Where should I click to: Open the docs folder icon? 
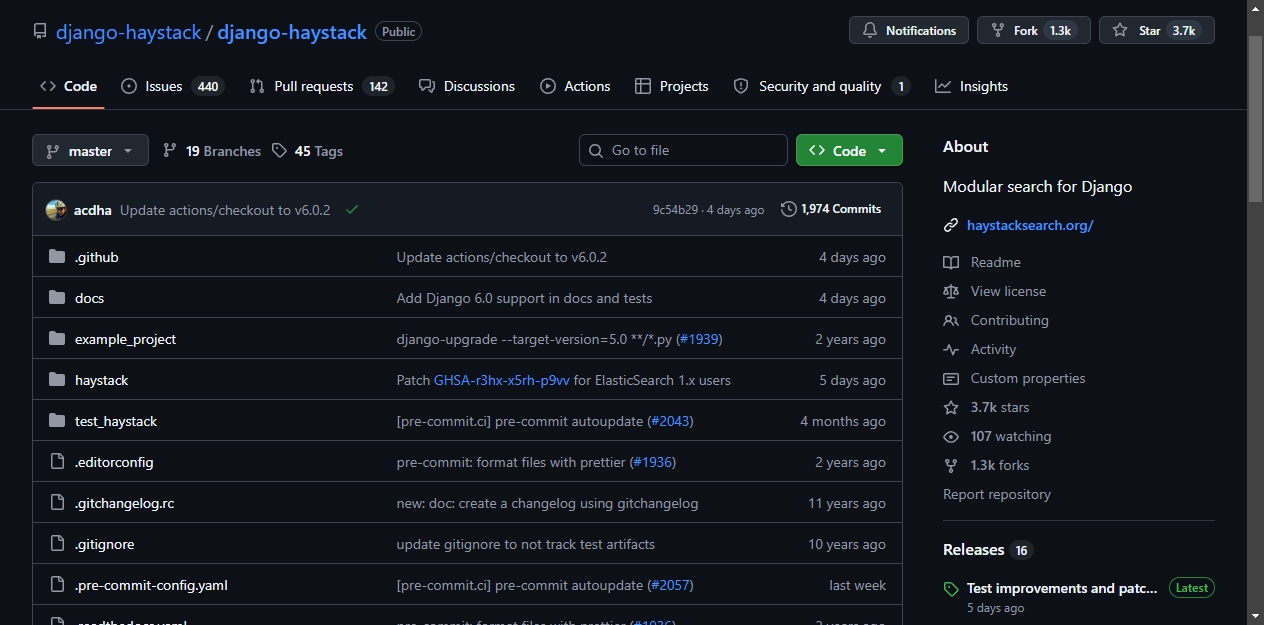click(57, 298)
